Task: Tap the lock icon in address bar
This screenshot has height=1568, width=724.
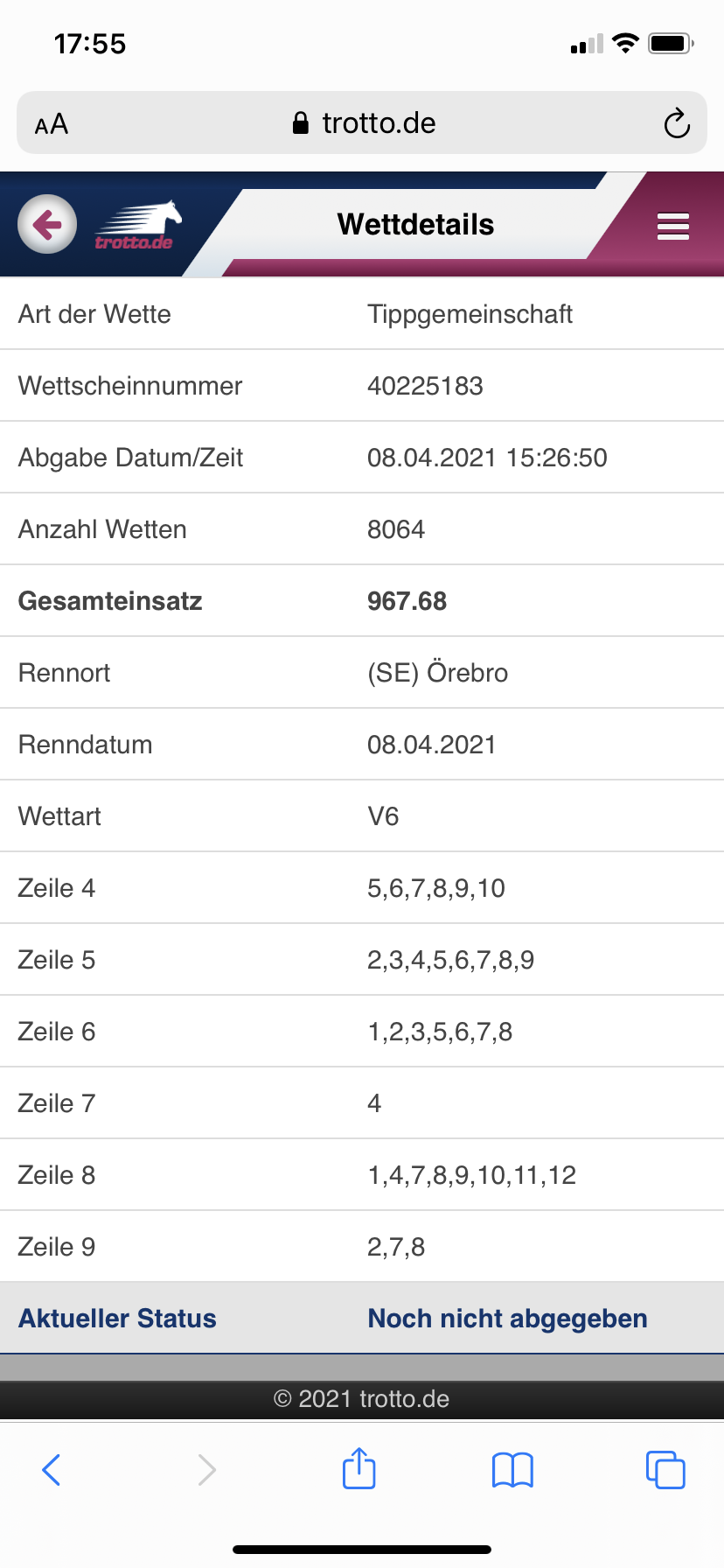Action: coord(300,122)
